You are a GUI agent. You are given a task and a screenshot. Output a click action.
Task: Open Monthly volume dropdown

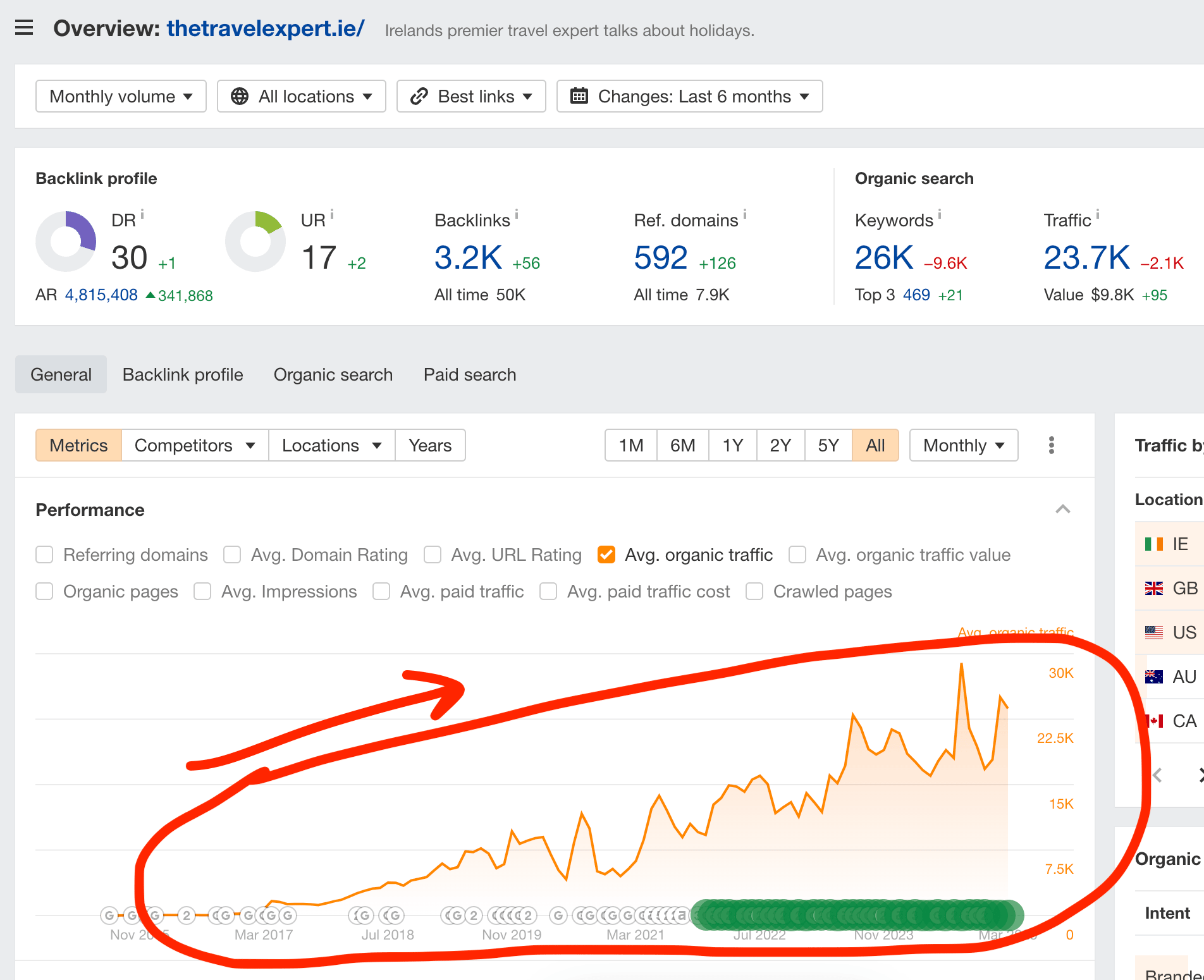pos(121,96)
